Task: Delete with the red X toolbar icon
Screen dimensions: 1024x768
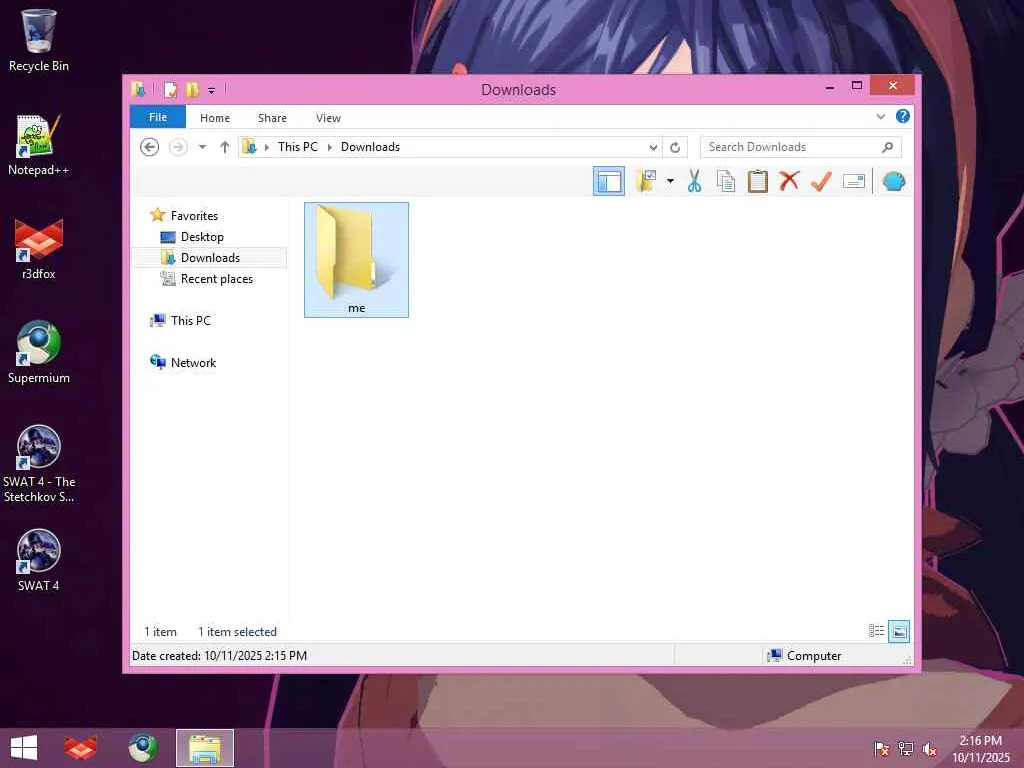Action: [789, 181]
